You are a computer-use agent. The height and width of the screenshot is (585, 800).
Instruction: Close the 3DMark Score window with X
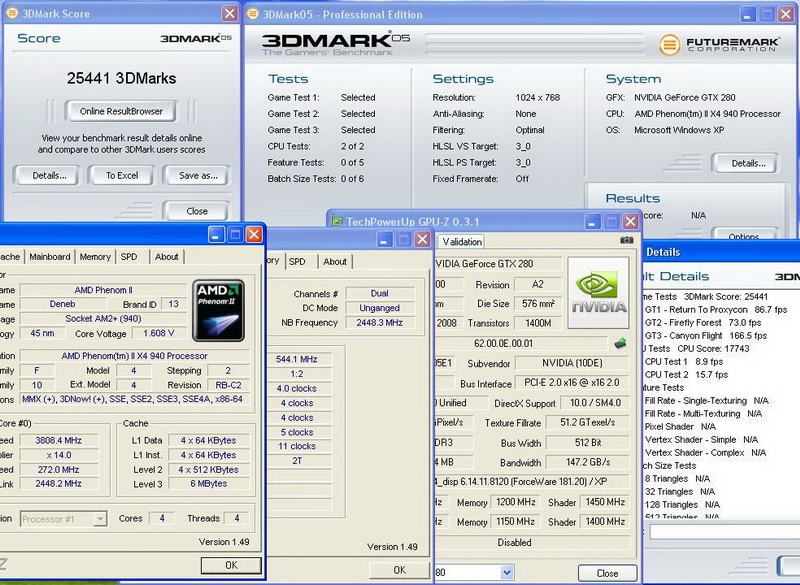pyautogui.click(x=230, y=13)
